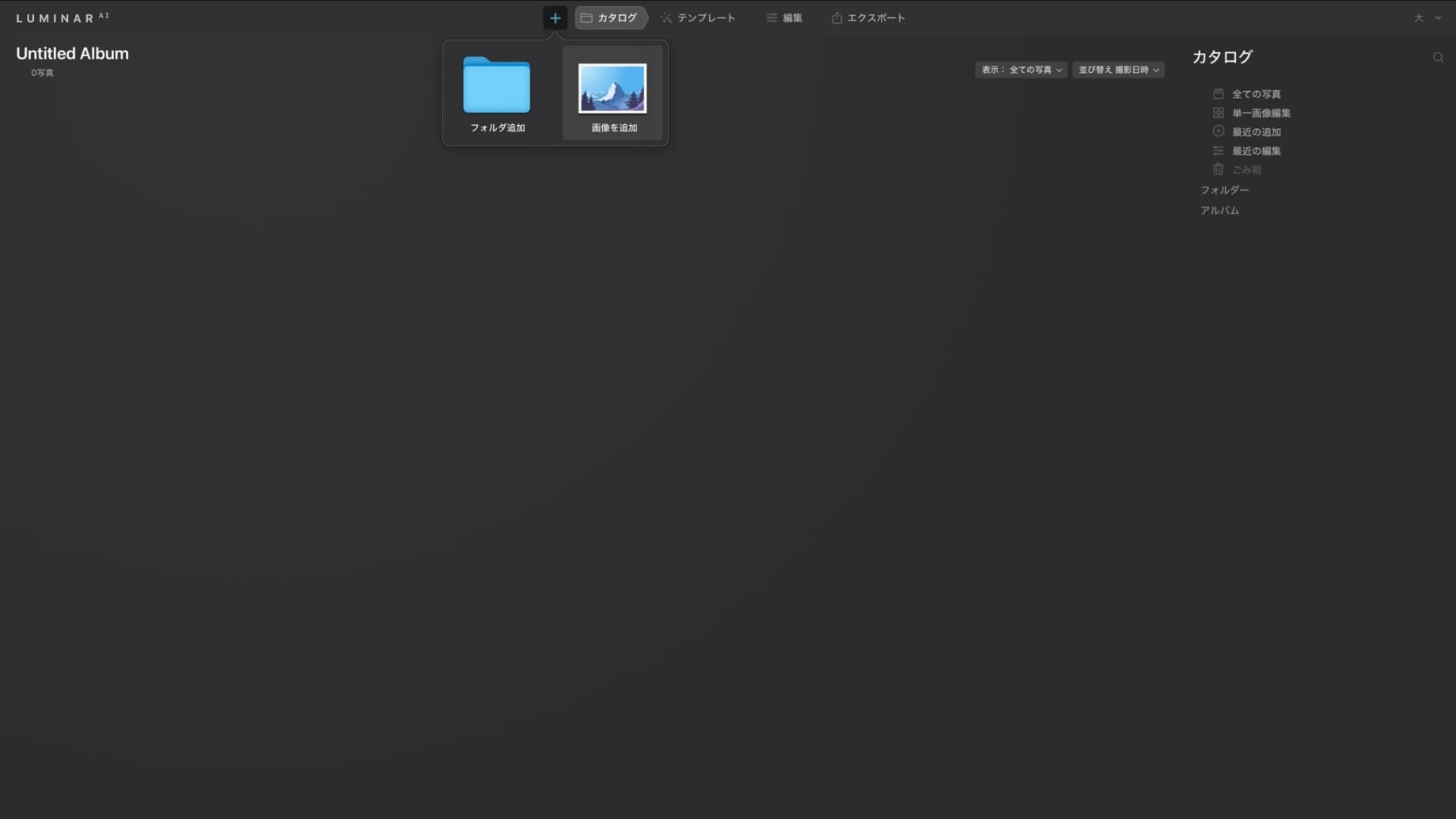The height and width of the screenshot is (819, 1456).
Task: Expand the アルバム section in the sidebar
Action: [1219, 211]
